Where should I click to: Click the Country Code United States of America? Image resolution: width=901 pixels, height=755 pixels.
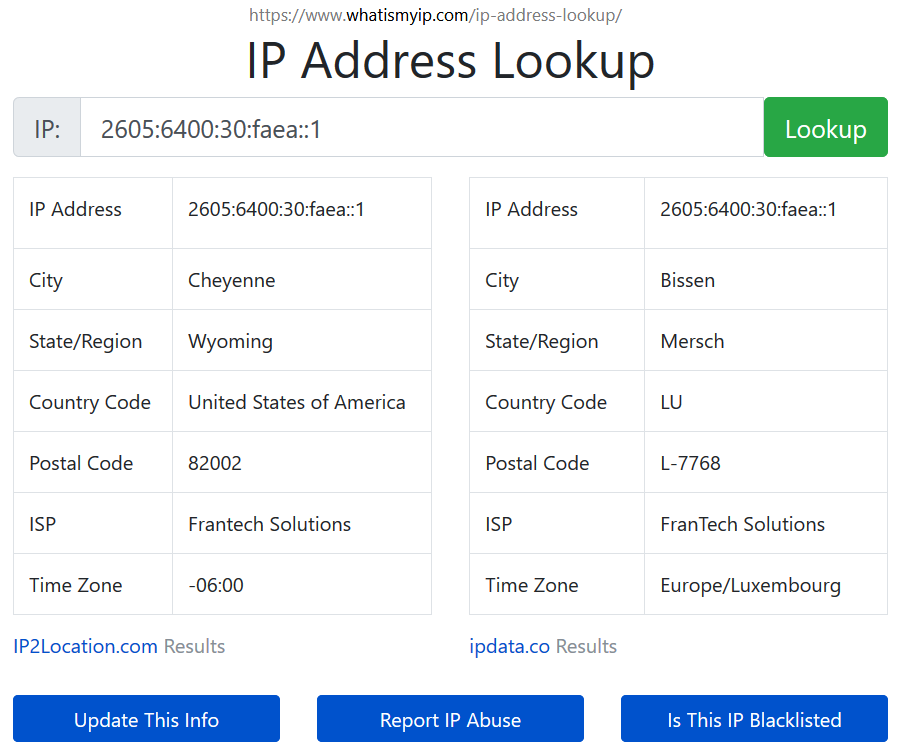pyautogui.click(x=295, y=402)
